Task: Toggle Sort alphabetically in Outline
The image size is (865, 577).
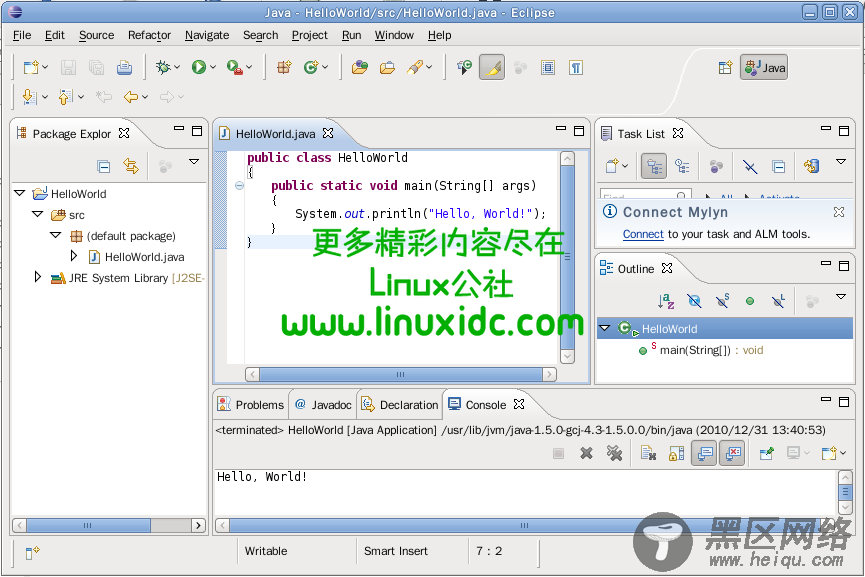Action: [x=666, y=301]
